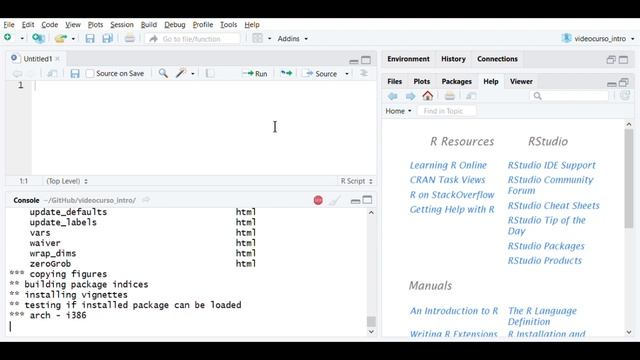The height and width of the screenshot is (360, 640).
Task: Open the Addins dropdown
Action: point(292,38)
